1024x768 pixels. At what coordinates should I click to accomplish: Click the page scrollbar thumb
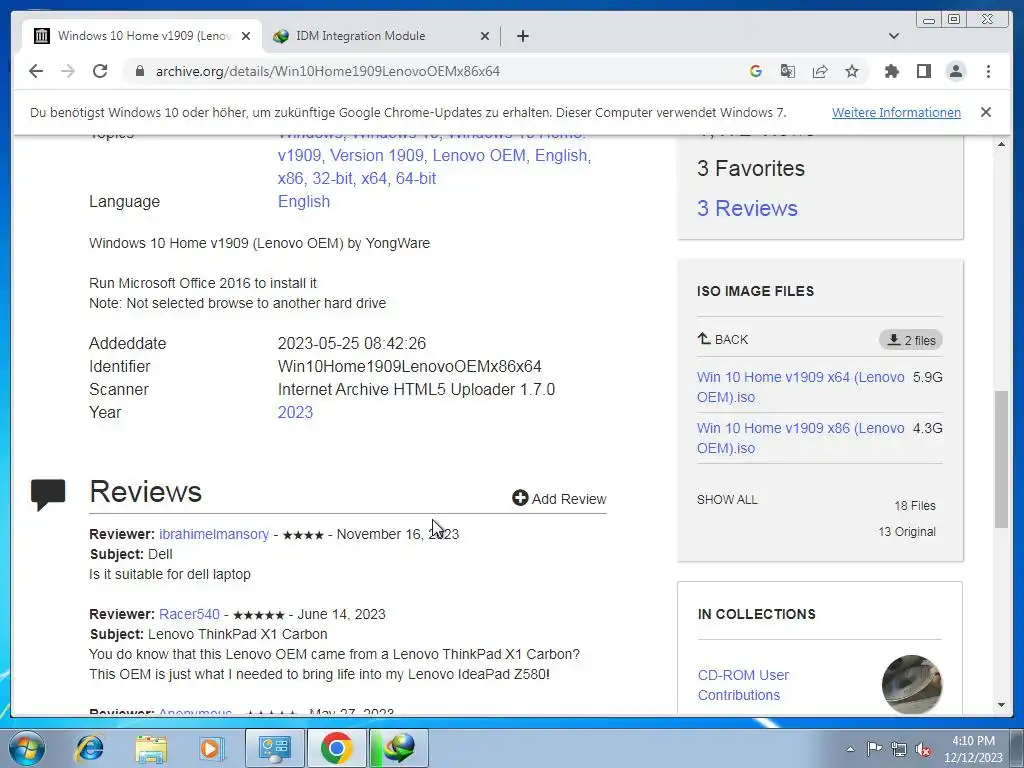tap(1001, 459)
